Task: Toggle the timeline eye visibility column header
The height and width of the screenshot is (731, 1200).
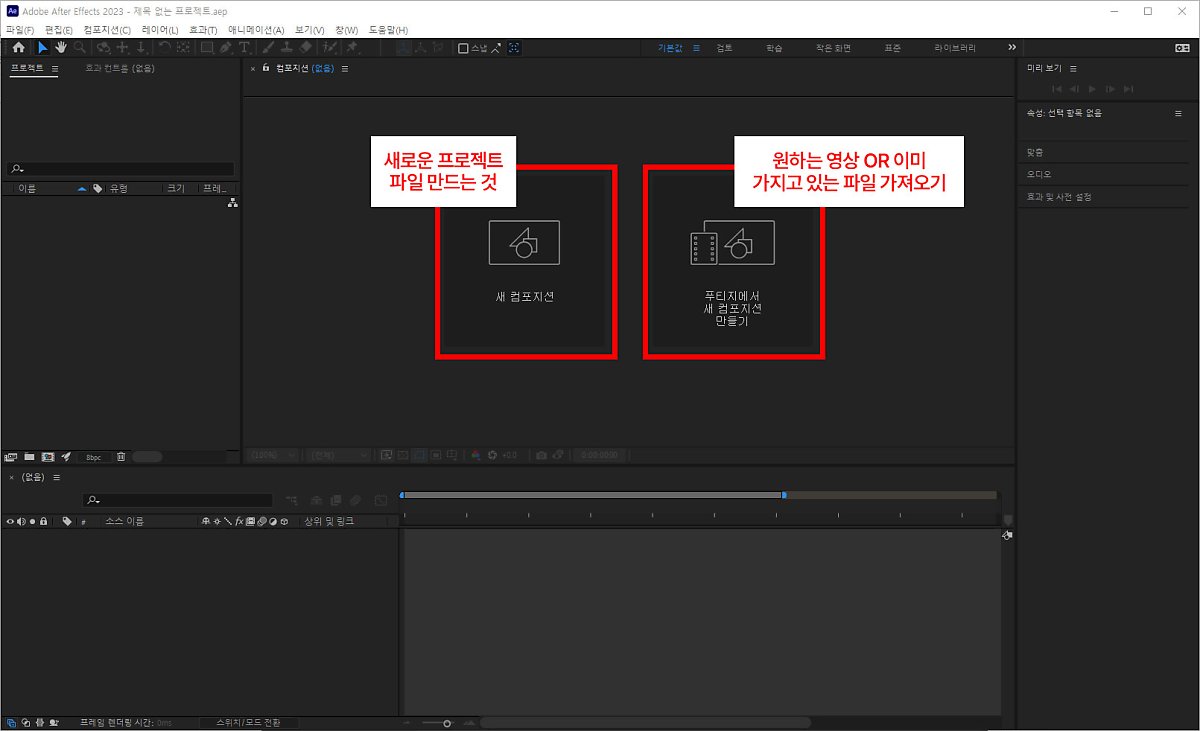Action: (10, 521)
